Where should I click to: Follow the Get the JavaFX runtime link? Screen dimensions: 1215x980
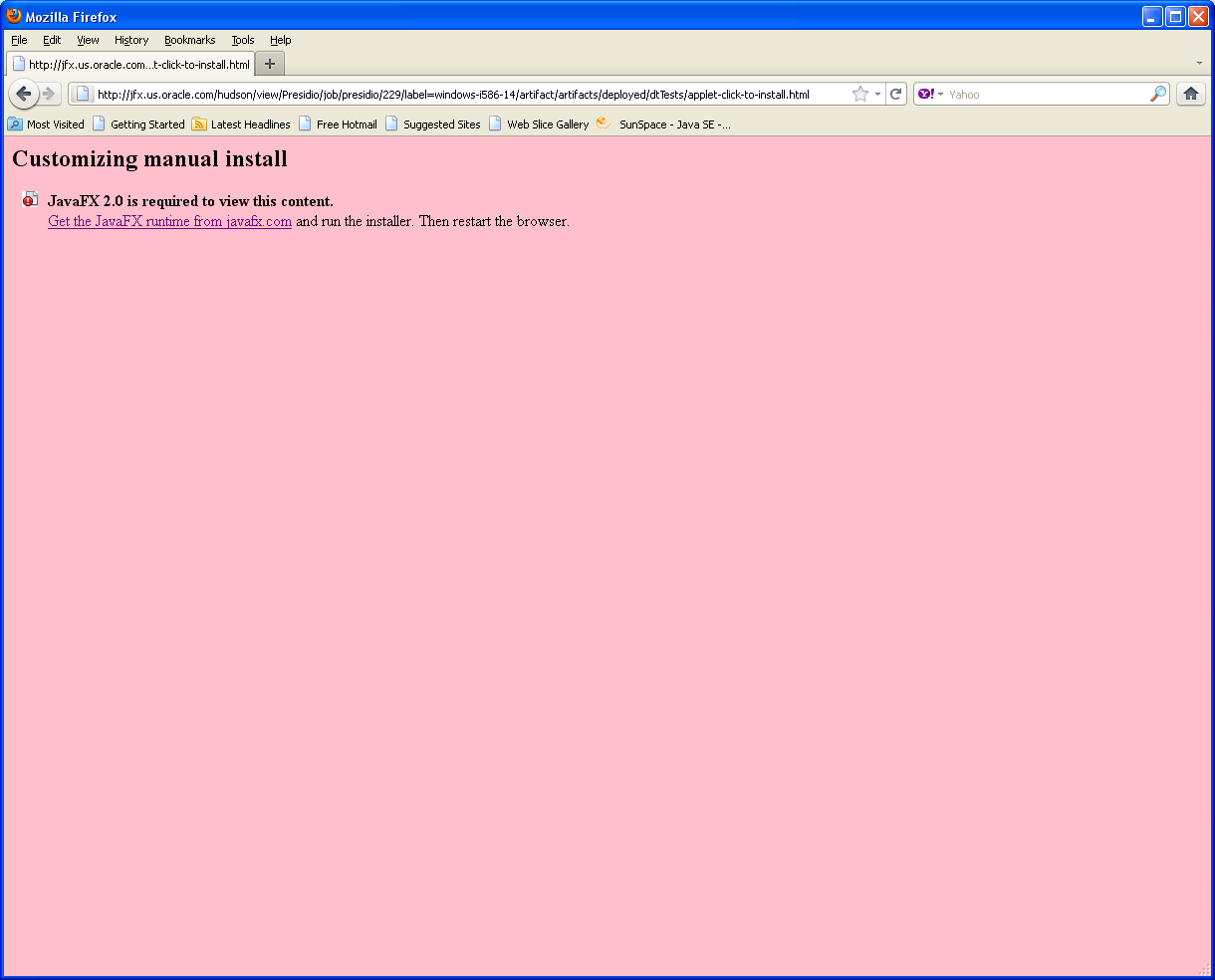169,221
